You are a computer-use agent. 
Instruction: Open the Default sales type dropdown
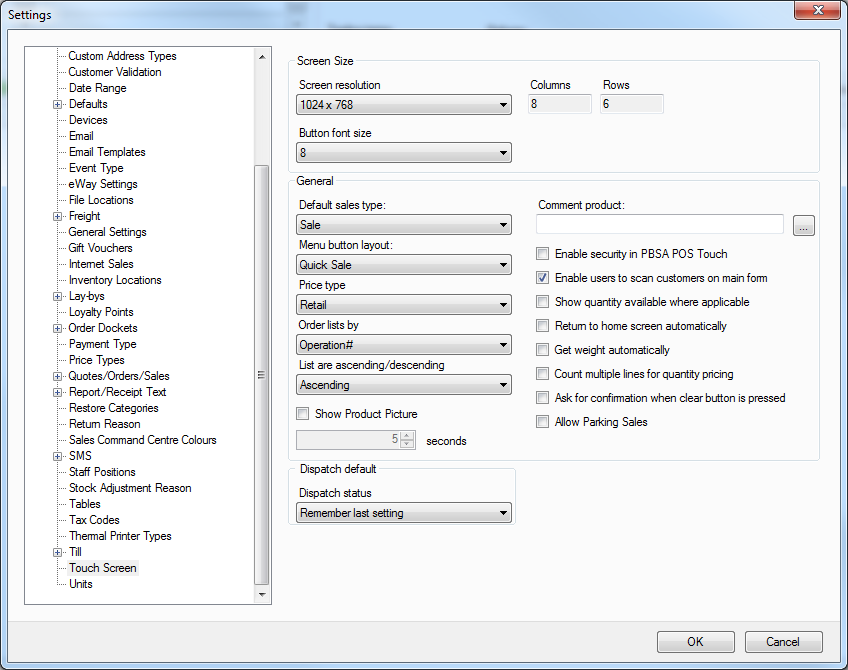point(404,225)
